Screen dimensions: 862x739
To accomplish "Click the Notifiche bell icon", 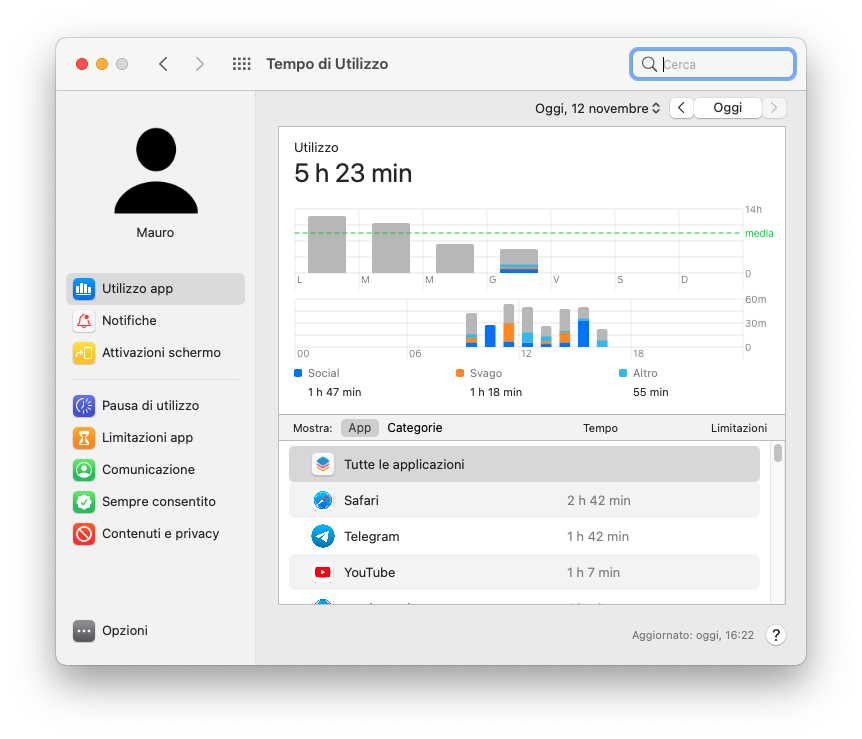I will pos(84,321).
